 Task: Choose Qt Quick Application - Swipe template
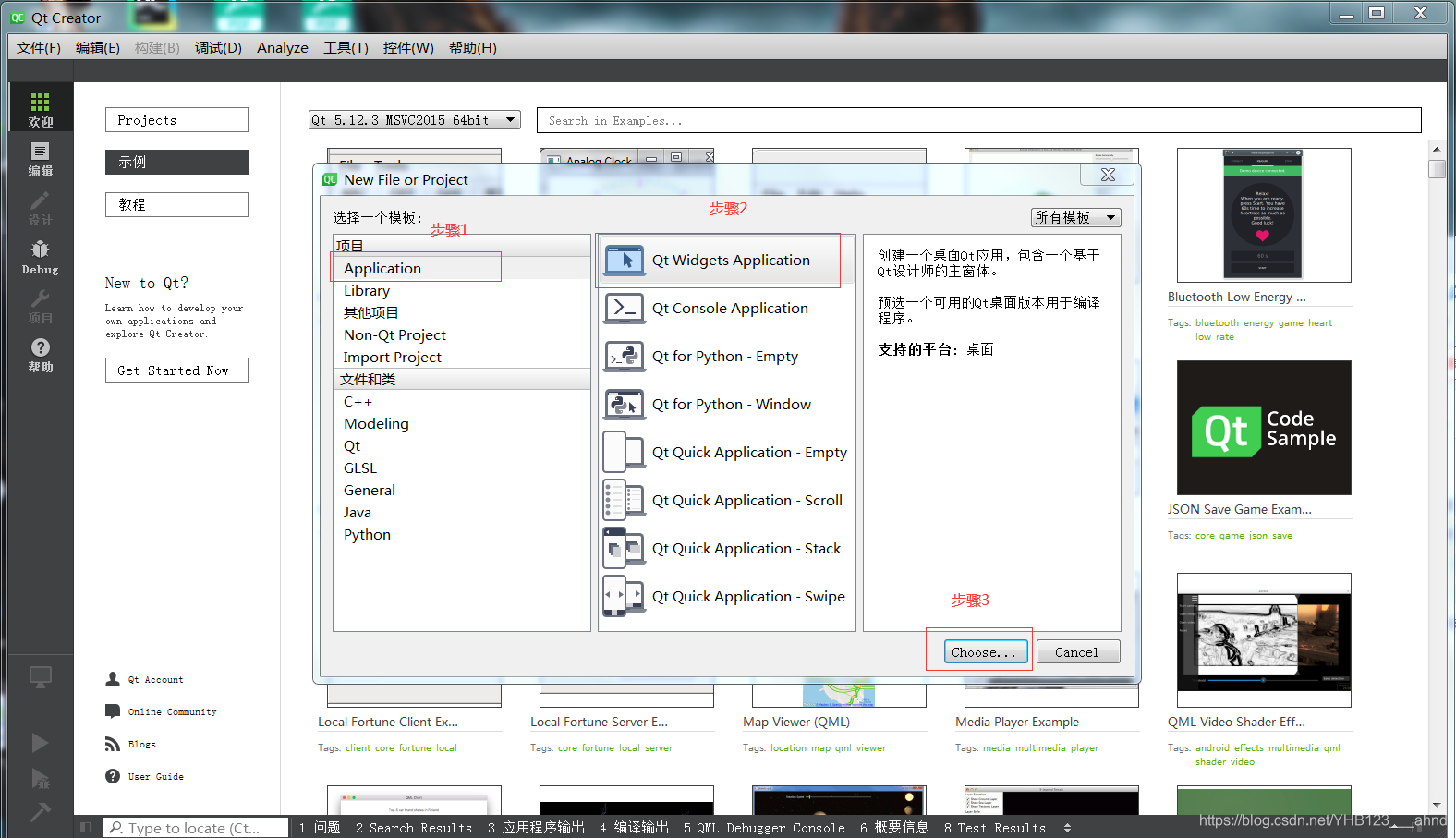[726, 597]
